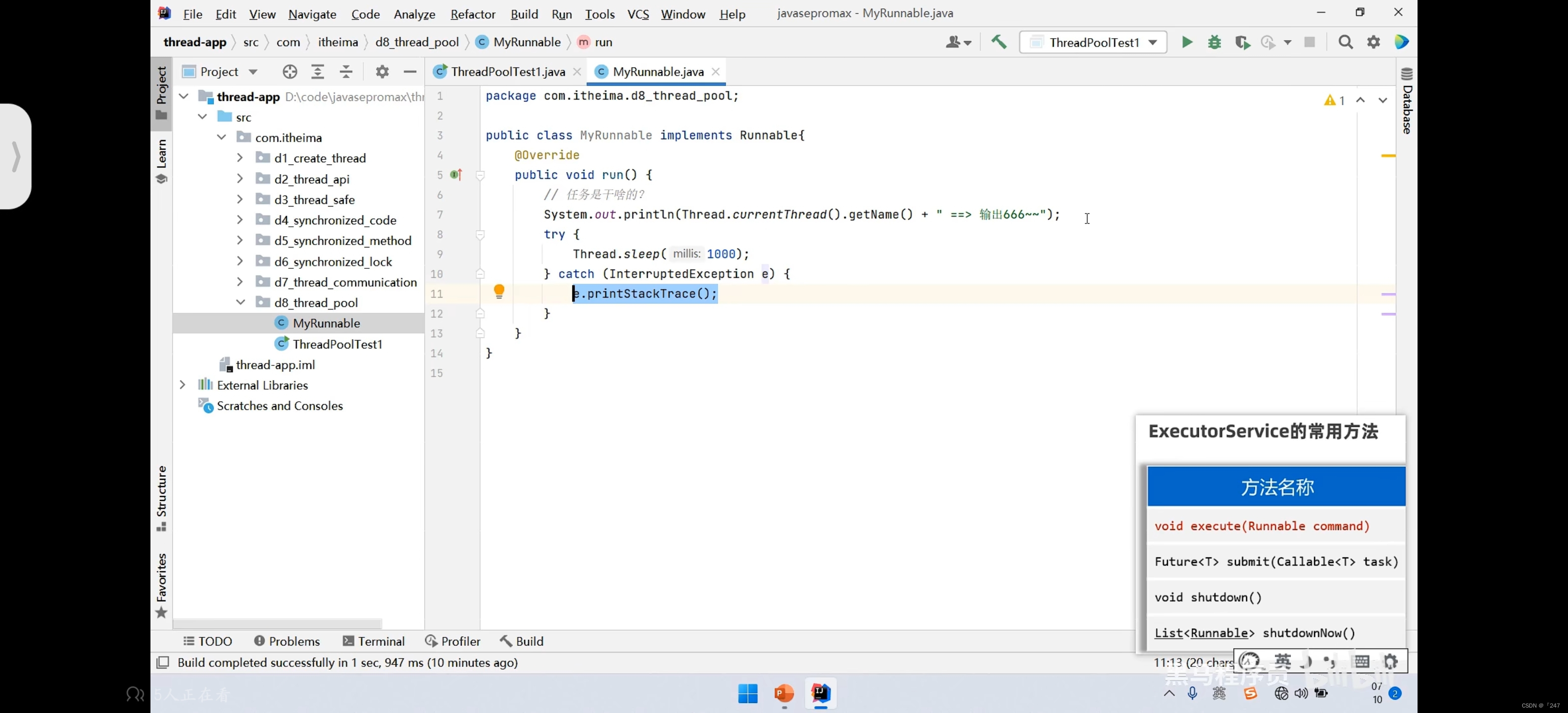Stop the running process icon
The height and width of the screenshot is (713, 1568).
[x=1309, y=42]
